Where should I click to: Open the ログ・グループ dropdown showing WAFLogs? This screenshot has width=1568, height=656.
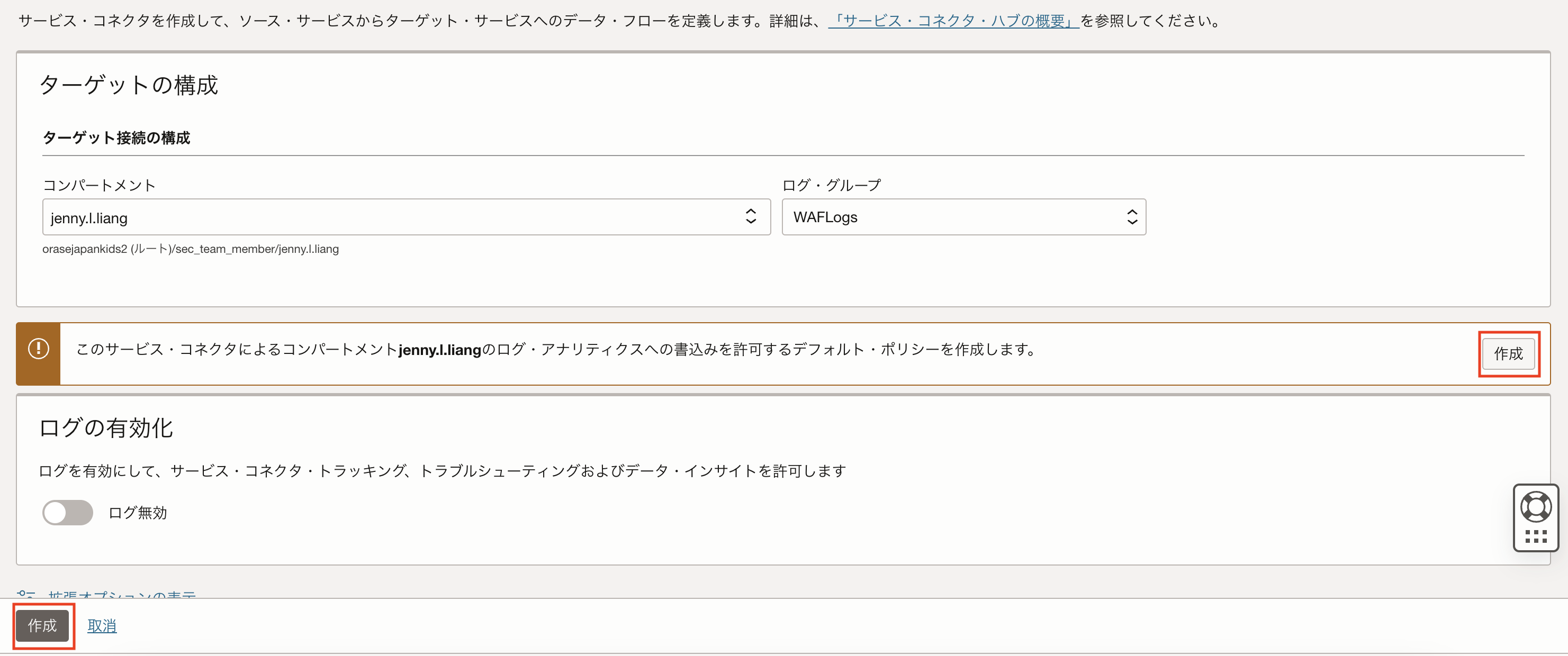pyautogui.click(x=950, y=217)
